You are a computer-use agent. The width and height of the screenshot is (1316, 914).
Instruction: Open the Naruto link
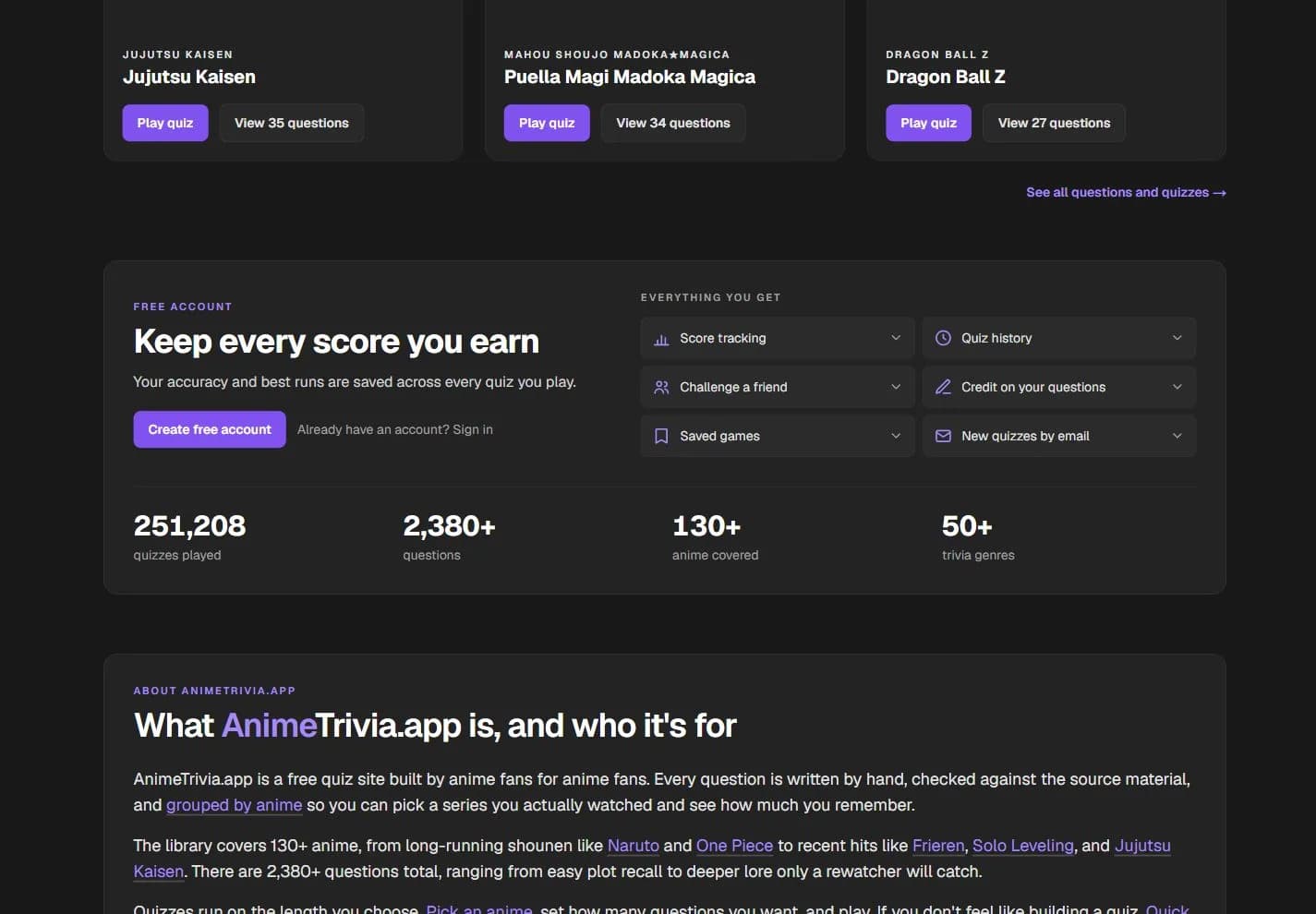pyautogui.click(x=634, y=846)
